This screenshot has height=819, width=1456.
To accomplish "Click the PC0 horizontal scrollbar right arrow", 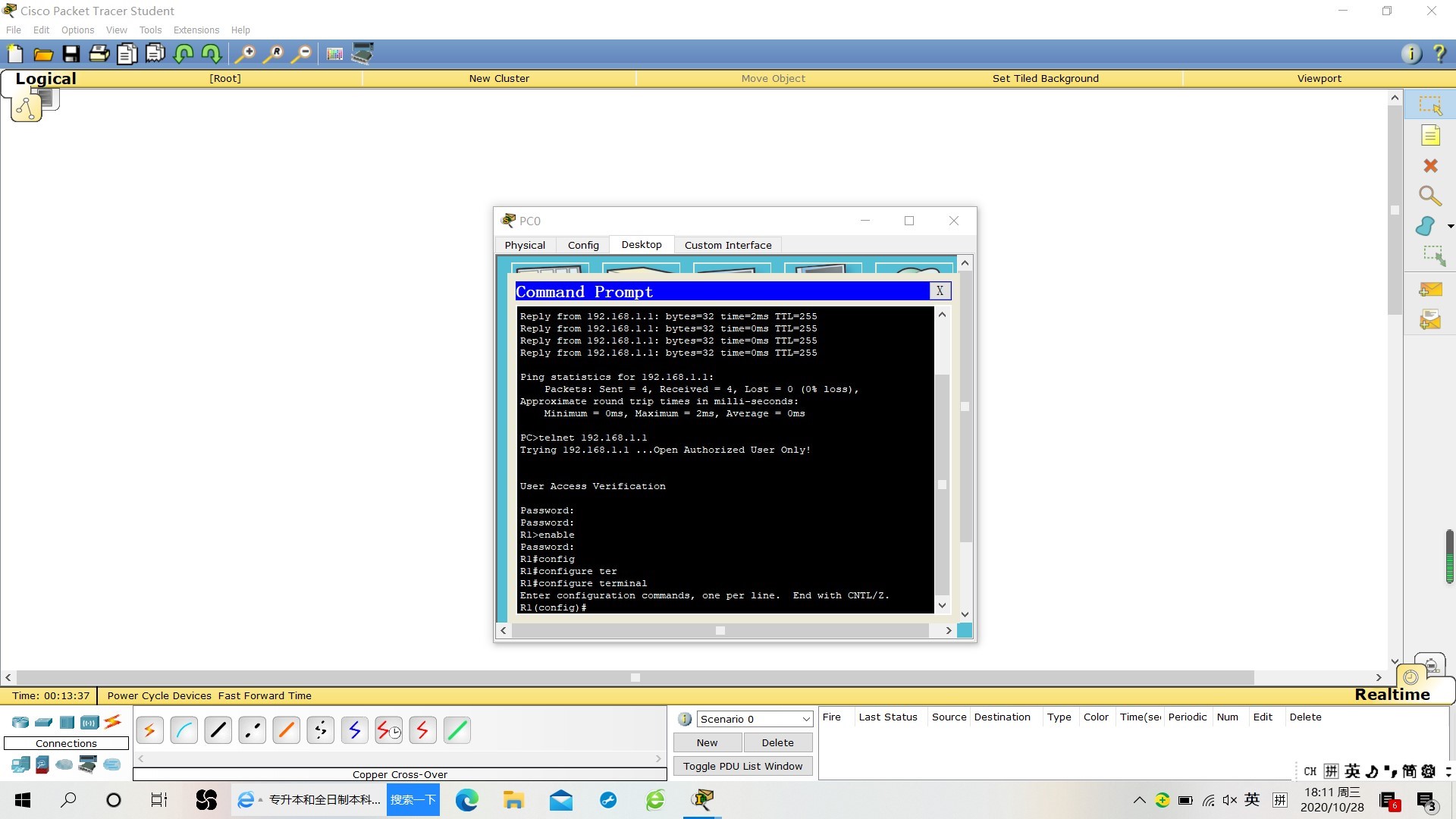I will [x=948, y=630].
